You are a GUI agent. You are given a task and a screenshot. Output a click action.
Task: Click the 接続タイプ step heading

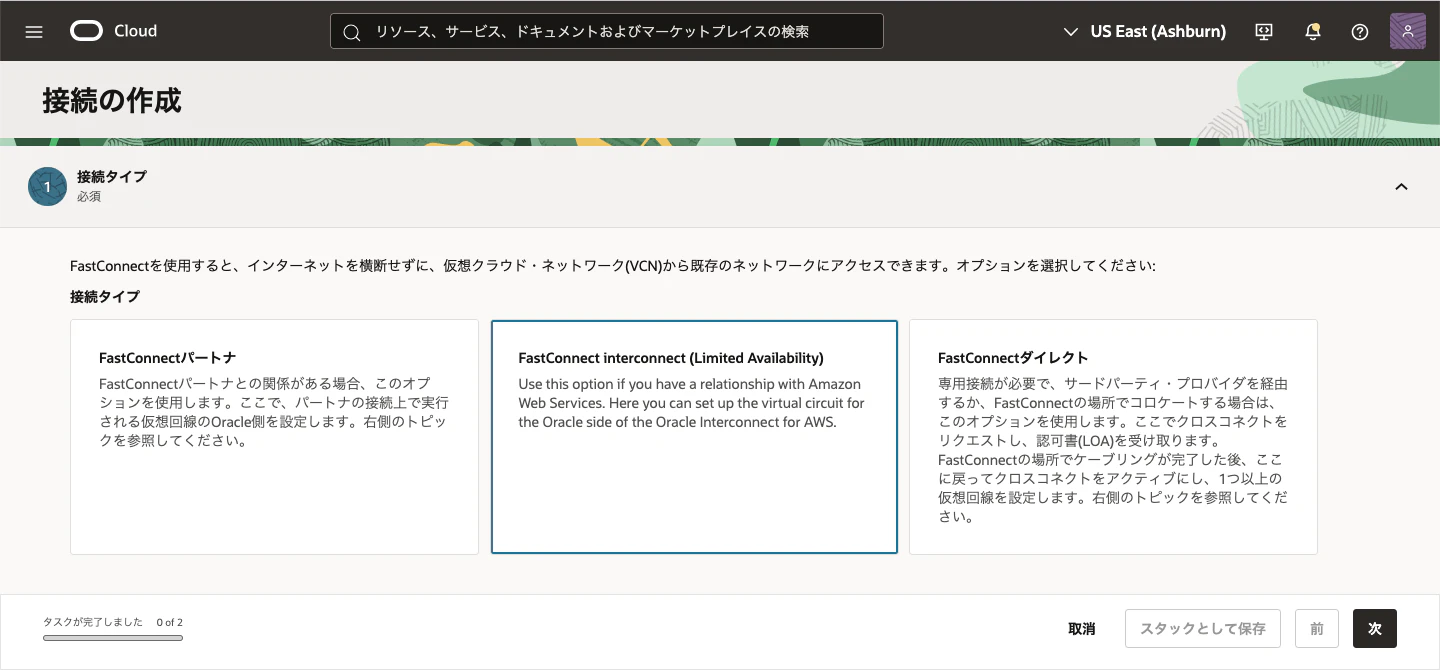coord(112,177)
